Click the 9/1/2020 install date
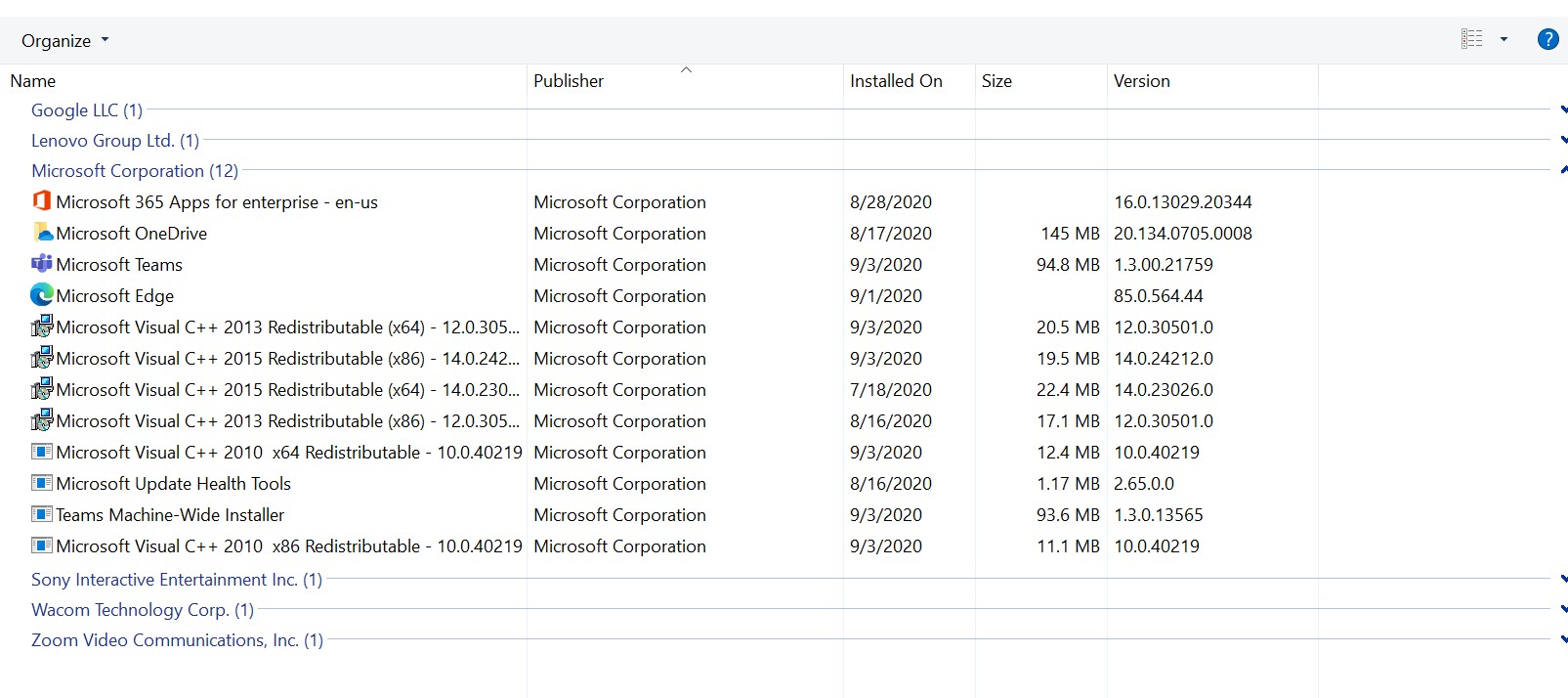Image resolution: width=1568 pixels, height=698 pixels. tap(886, 296)
